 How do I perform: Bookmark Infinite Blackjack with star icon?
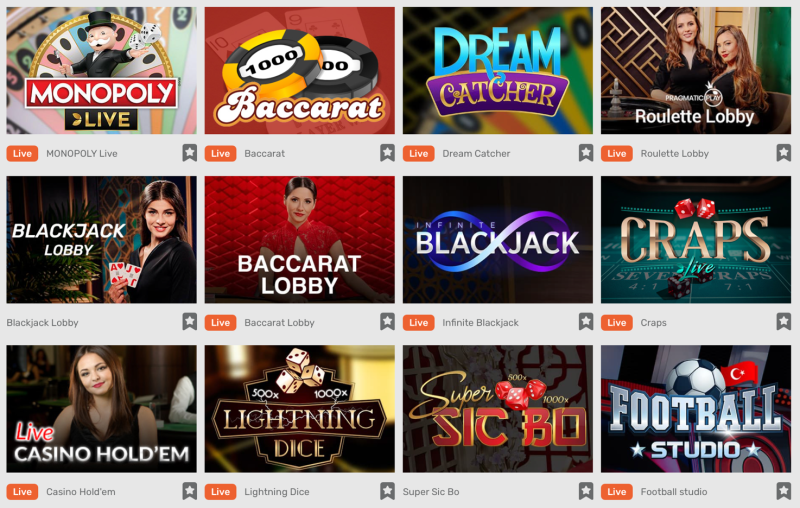(x=586, y=322)
